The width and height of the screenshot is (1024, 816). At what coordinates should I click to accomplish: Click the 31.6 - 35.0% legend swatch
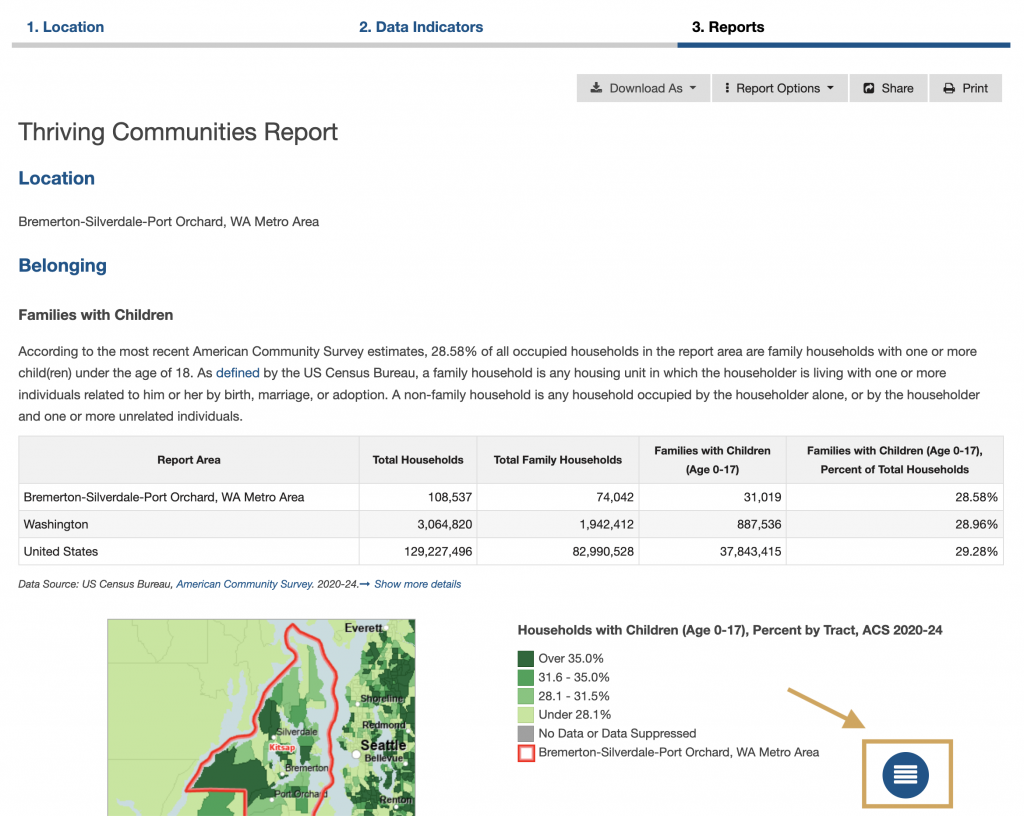[526, 678]
